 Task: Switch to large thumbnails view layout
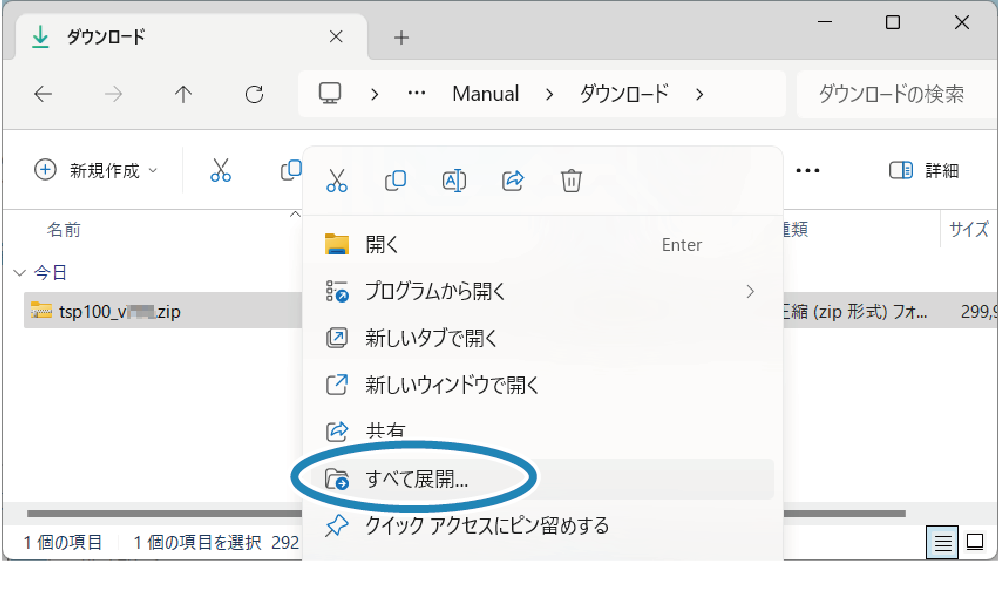pyautogui.click(x=974, y=543)
